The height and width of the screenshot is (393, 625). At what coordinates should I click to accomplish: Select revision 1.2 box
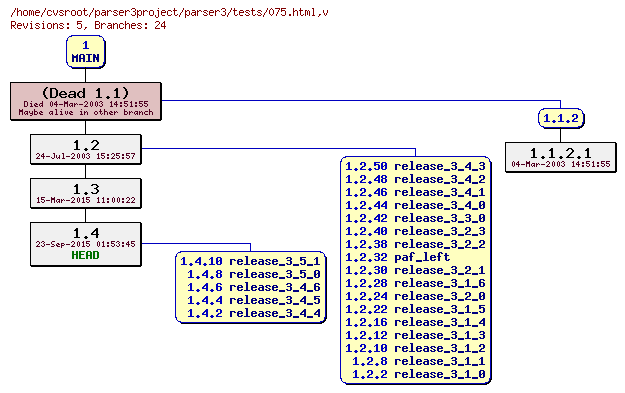click(86, 149)
